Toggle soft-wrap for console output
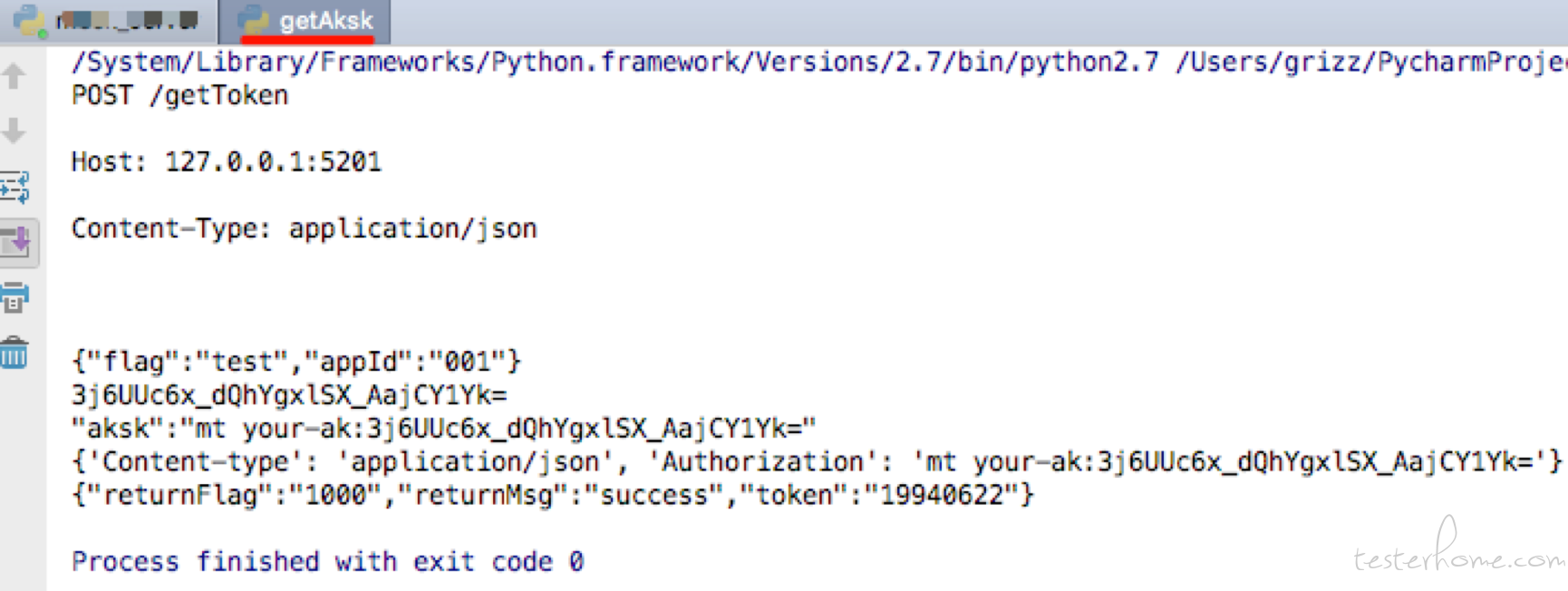This screenshot has height=591, width=1568. click(x=15, y=187)
